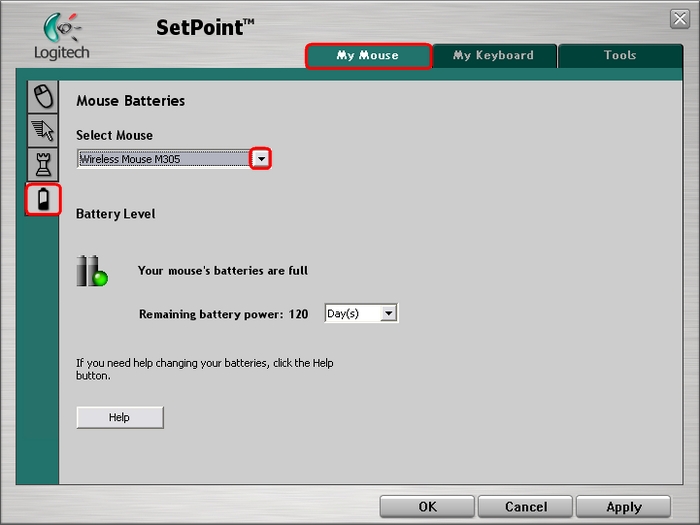This screenshot has height=525, width=700.
Task: Select the pointer movement settings icon
Action: click(43, 129)
